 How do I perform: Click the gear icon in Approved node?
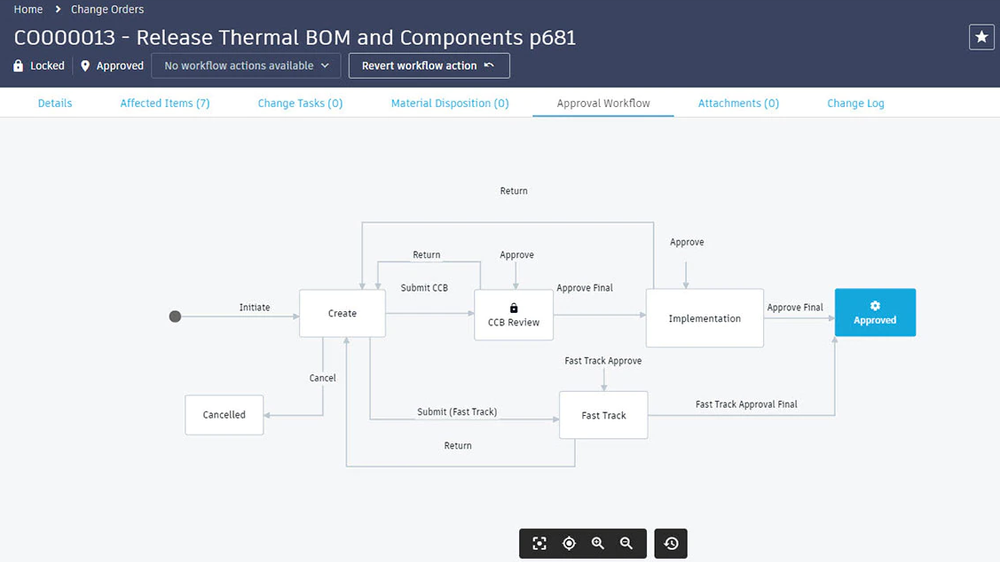click(x=875, y=306)
